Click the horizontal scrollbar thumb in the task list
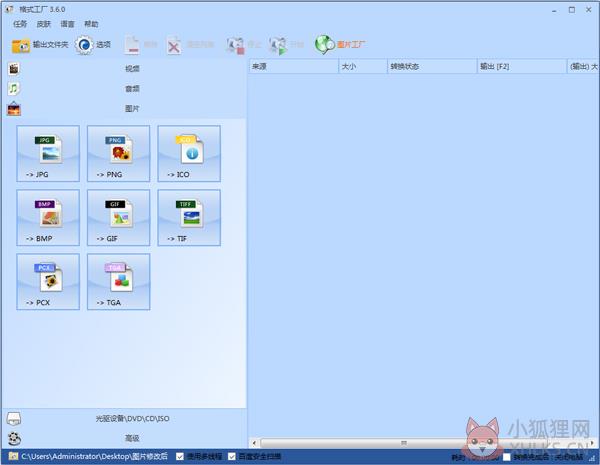Image resolution: width=600 pixels, height=465 pixels. click(x=404, y=443)
